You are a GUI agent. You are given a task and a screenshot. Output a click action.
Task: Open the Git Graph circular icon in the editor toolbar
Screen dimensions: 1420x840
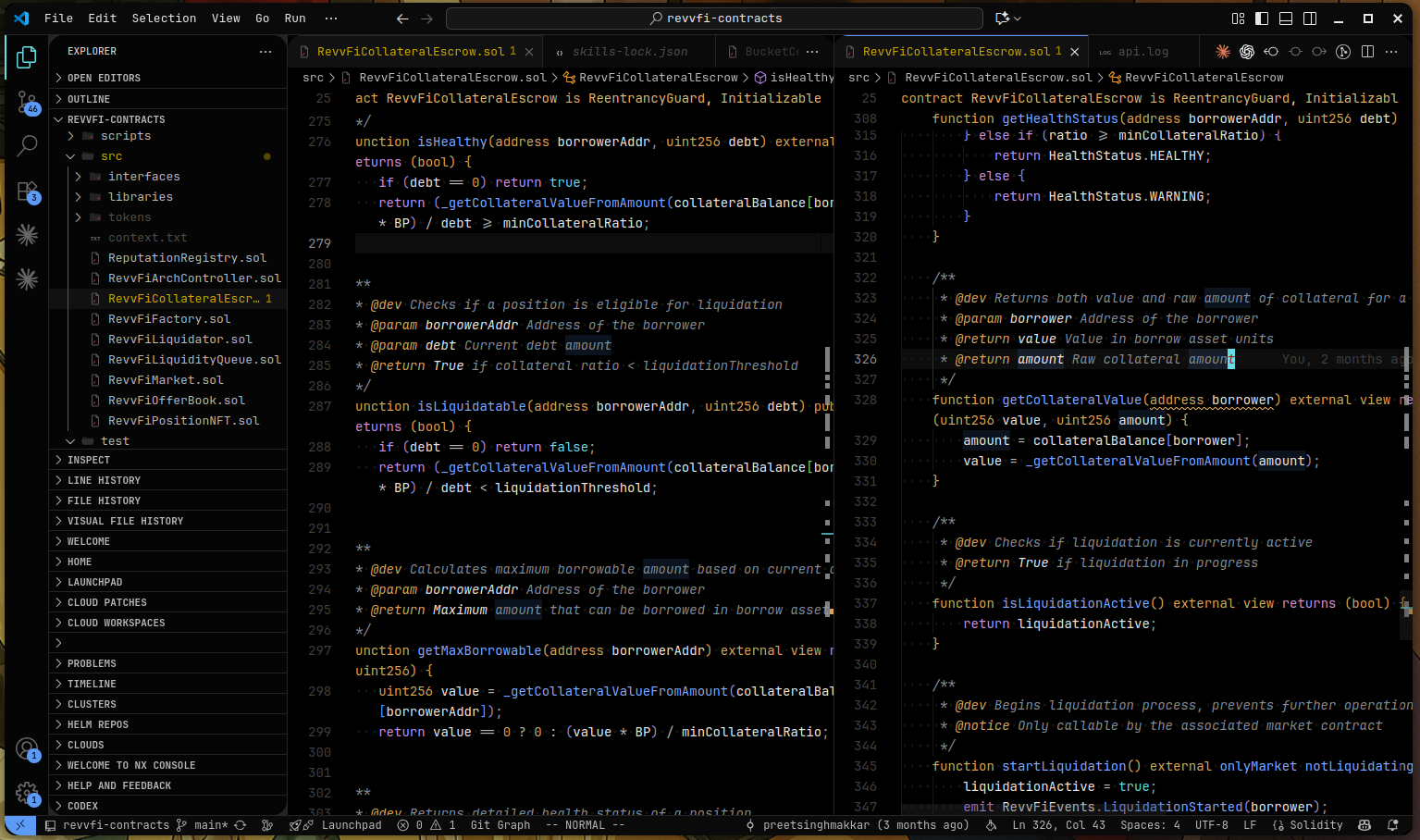pos(1343,52)
